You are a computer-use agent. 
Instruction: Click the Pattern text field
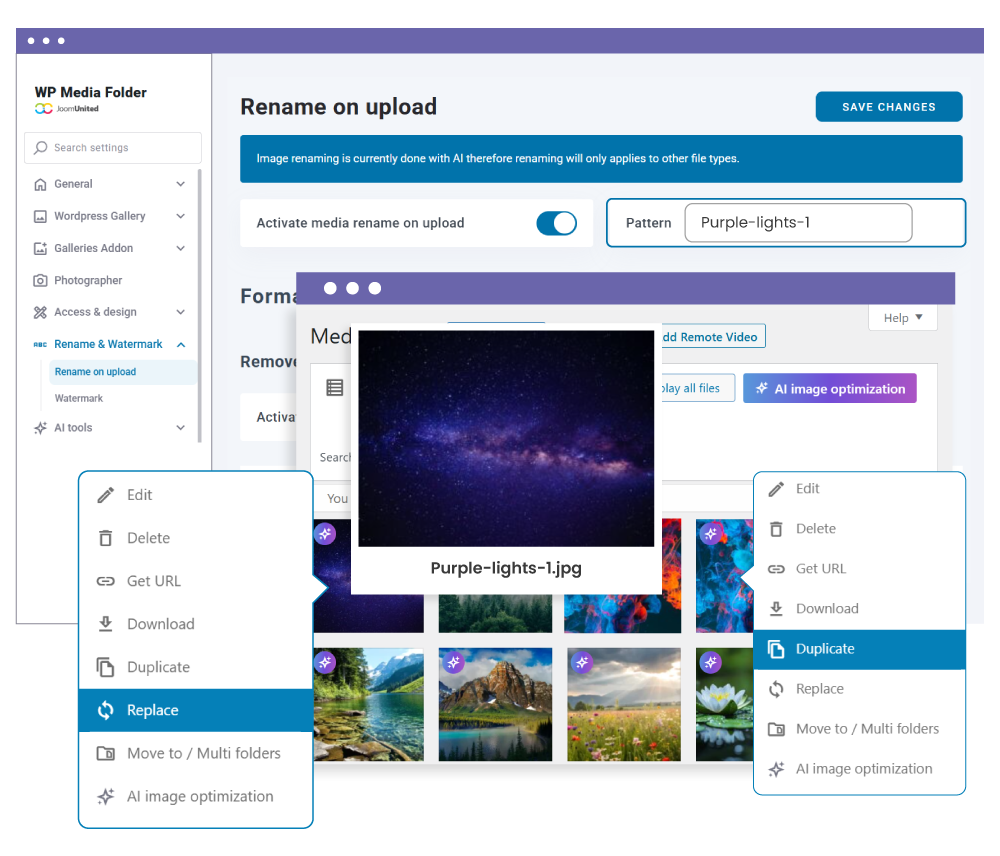797,223
